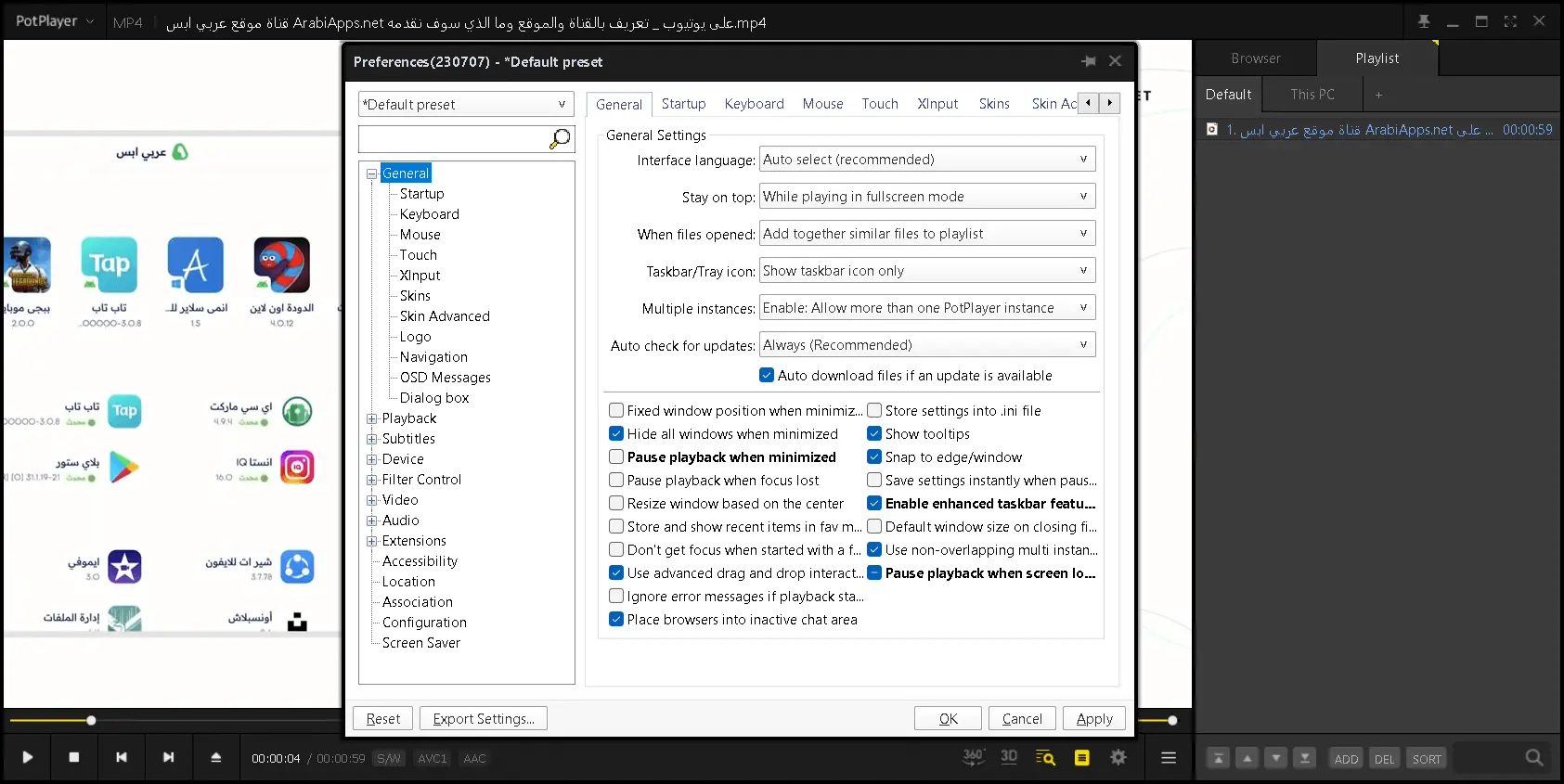Click the Open/Eject file icon
This screenshot has width=1564, height=784.
215,757
